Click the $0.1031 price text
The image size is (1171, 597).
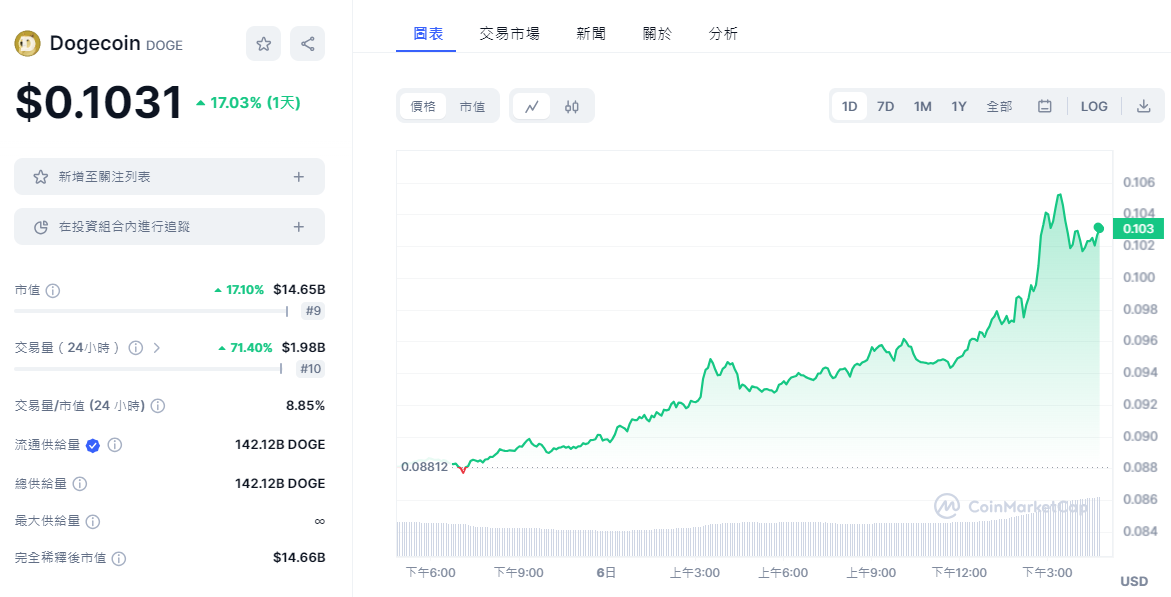[x=99, y=102]
